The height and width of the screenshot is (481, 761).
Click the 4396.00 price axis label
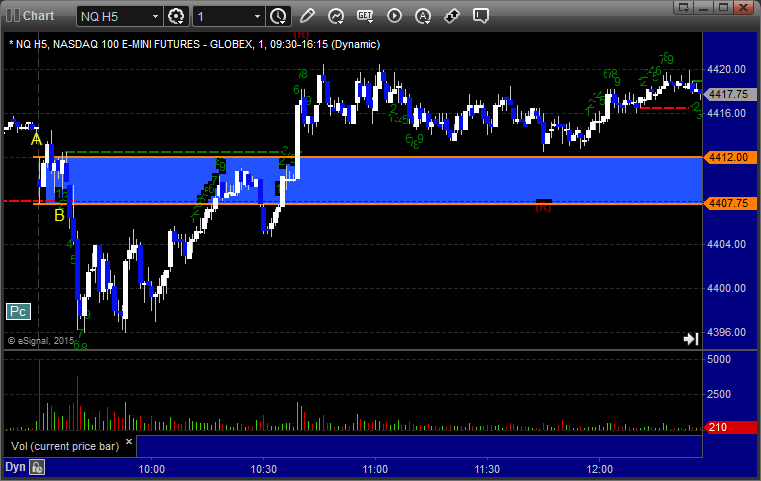[727, 332]
